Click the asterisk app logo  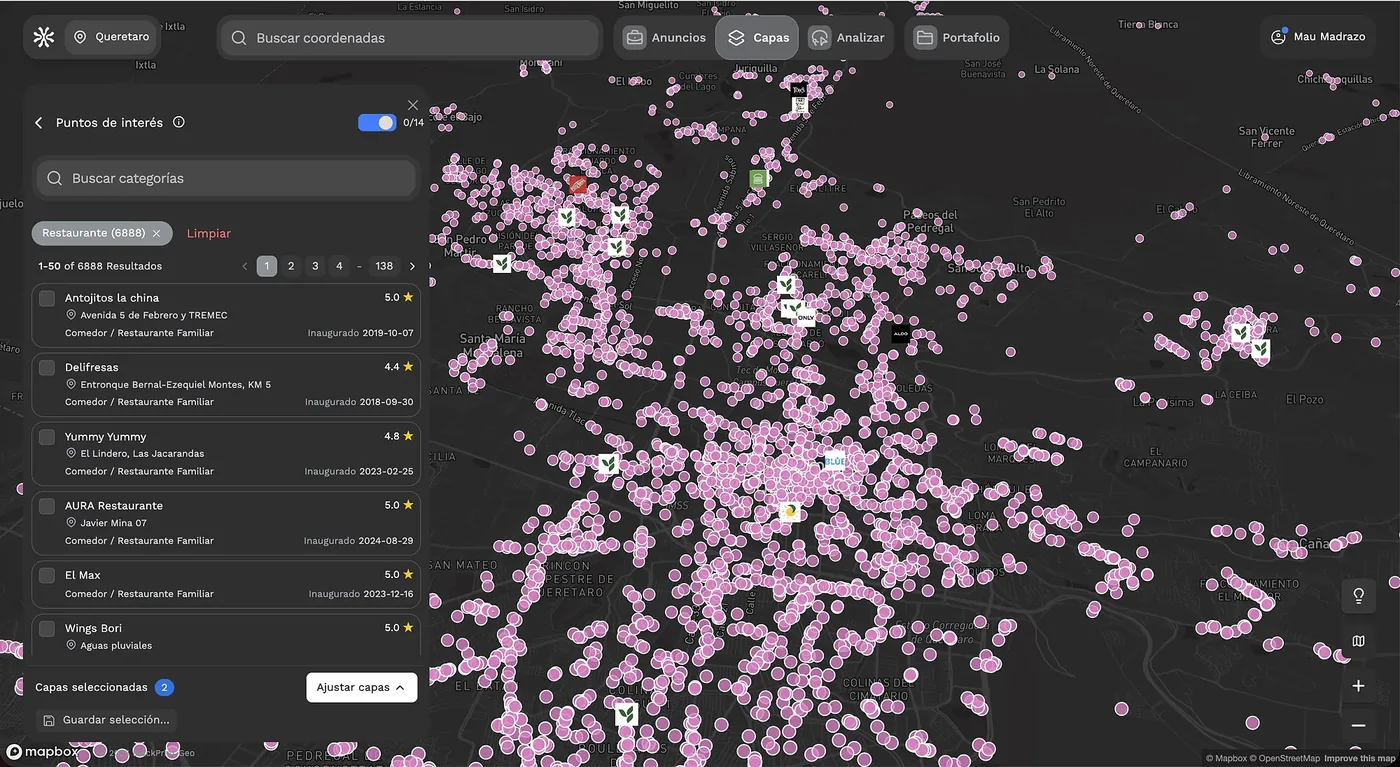point(43,37)
